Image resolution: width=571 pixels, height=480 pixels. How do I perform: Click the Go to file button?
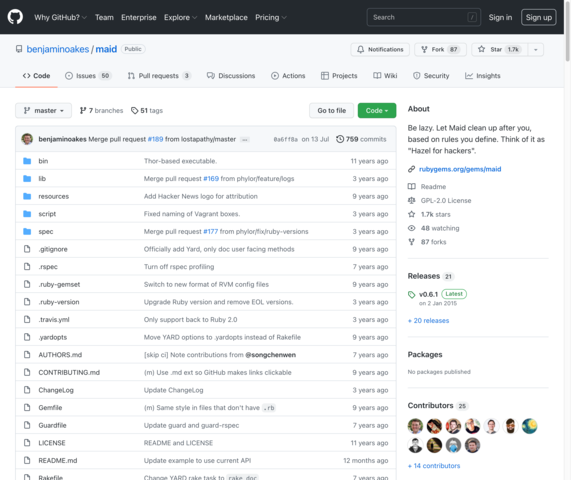point(331,110)
